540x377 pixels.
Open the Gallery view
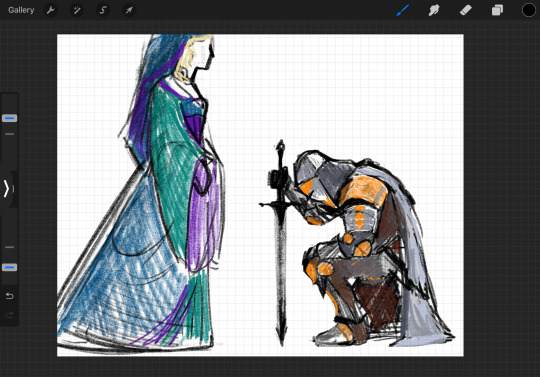point(21,10)
